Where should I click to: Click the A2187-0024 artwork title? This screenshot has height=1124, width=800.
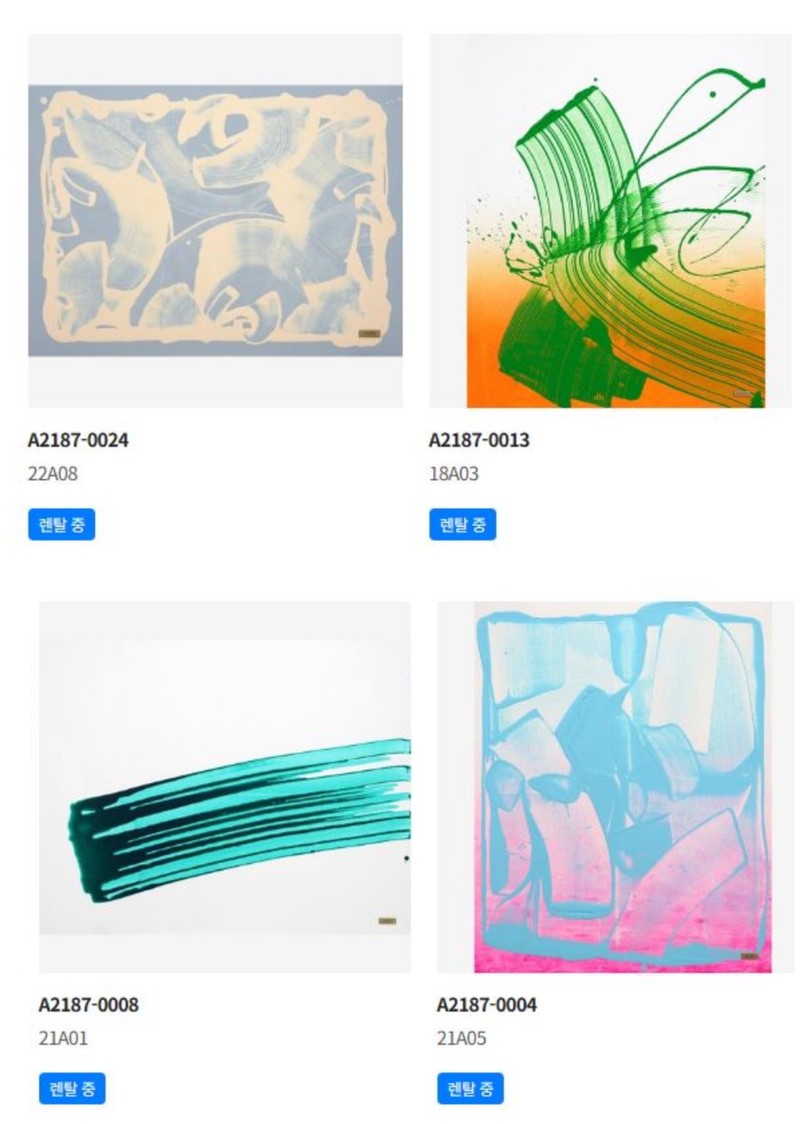click(77, 440)
